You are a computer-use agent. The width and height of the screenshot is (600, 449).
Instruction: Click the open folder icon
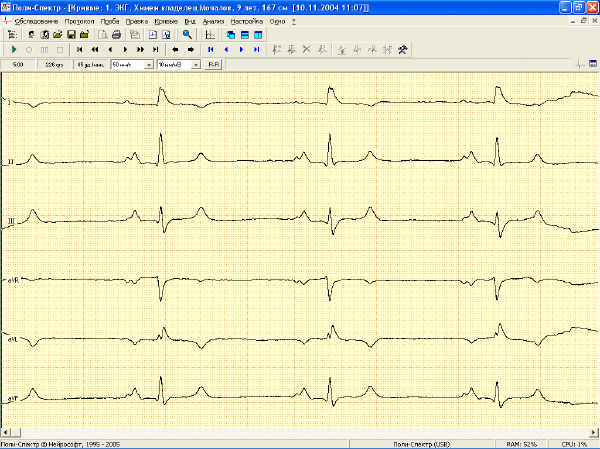[x=57, y=35]
